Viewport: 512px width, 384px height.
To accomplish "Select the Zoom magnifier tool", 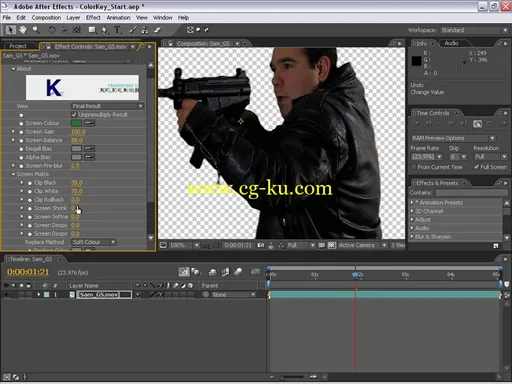I will pos(36,30).
